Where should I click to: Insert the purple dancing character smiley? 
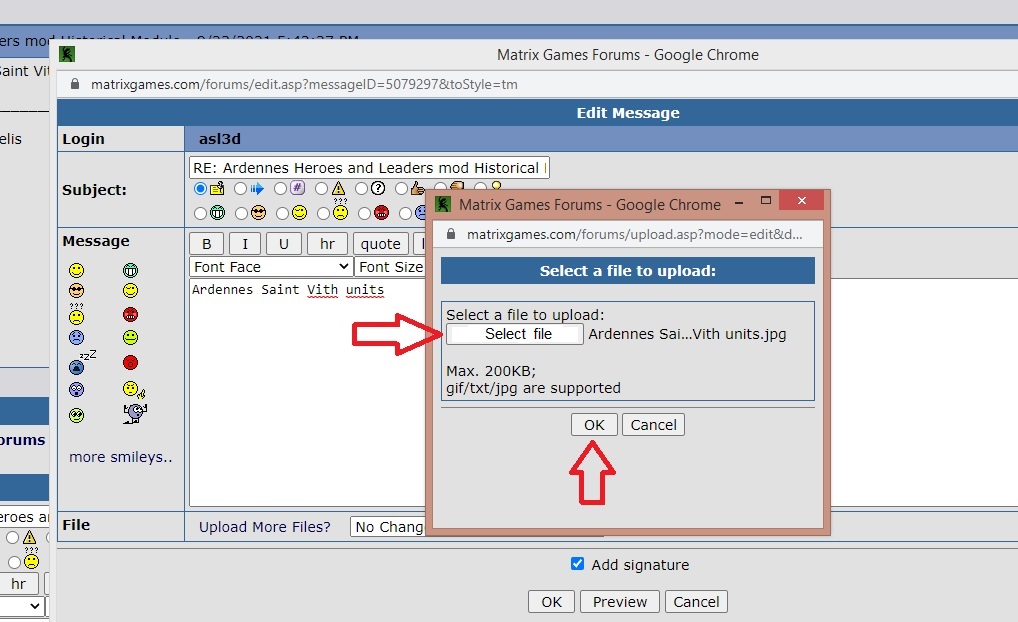[x=134, y=414]
